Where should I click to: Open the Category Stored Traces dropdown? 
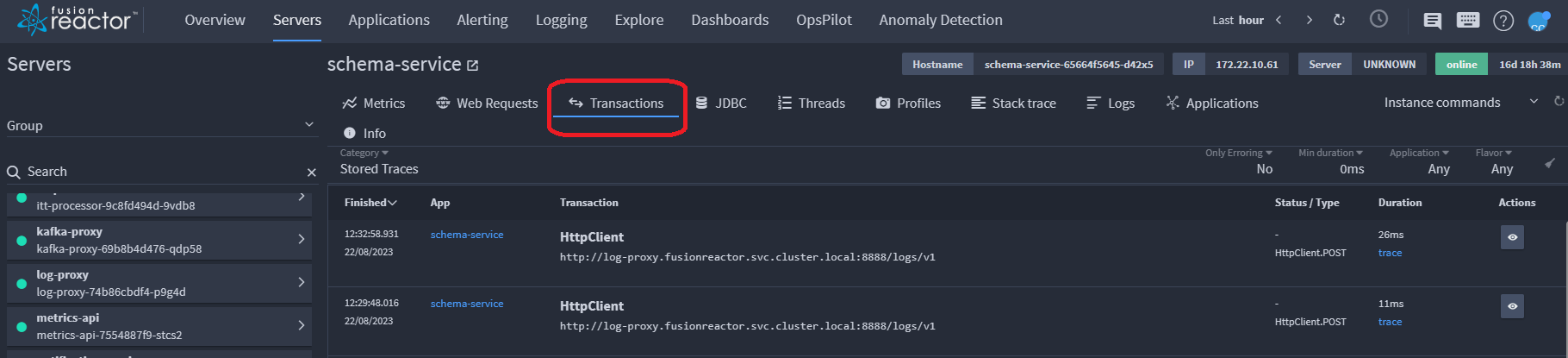[379, 162]
